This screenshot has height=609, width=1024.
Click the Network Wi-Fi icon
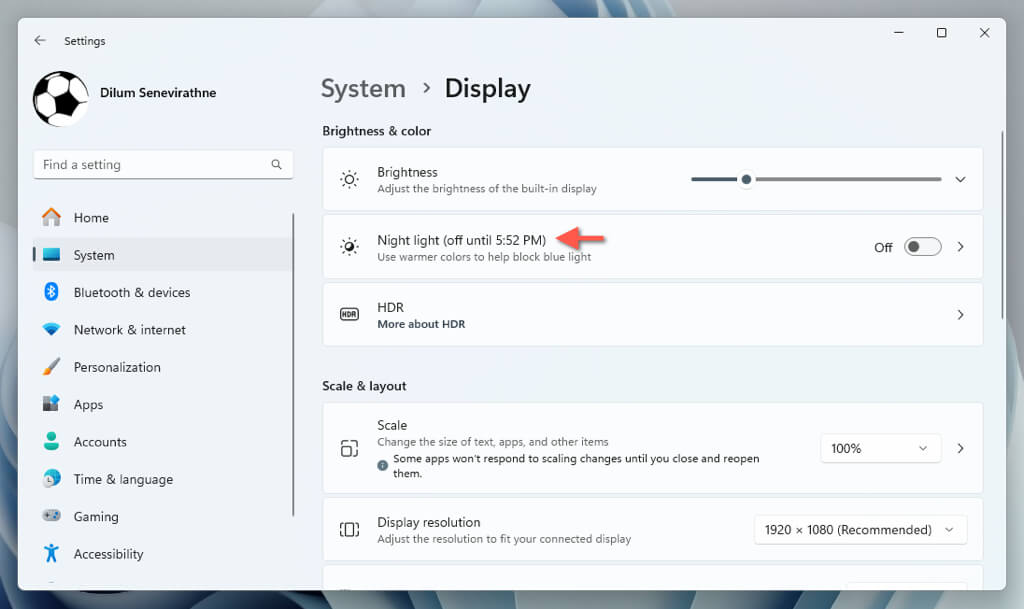[x=51, y=329]
